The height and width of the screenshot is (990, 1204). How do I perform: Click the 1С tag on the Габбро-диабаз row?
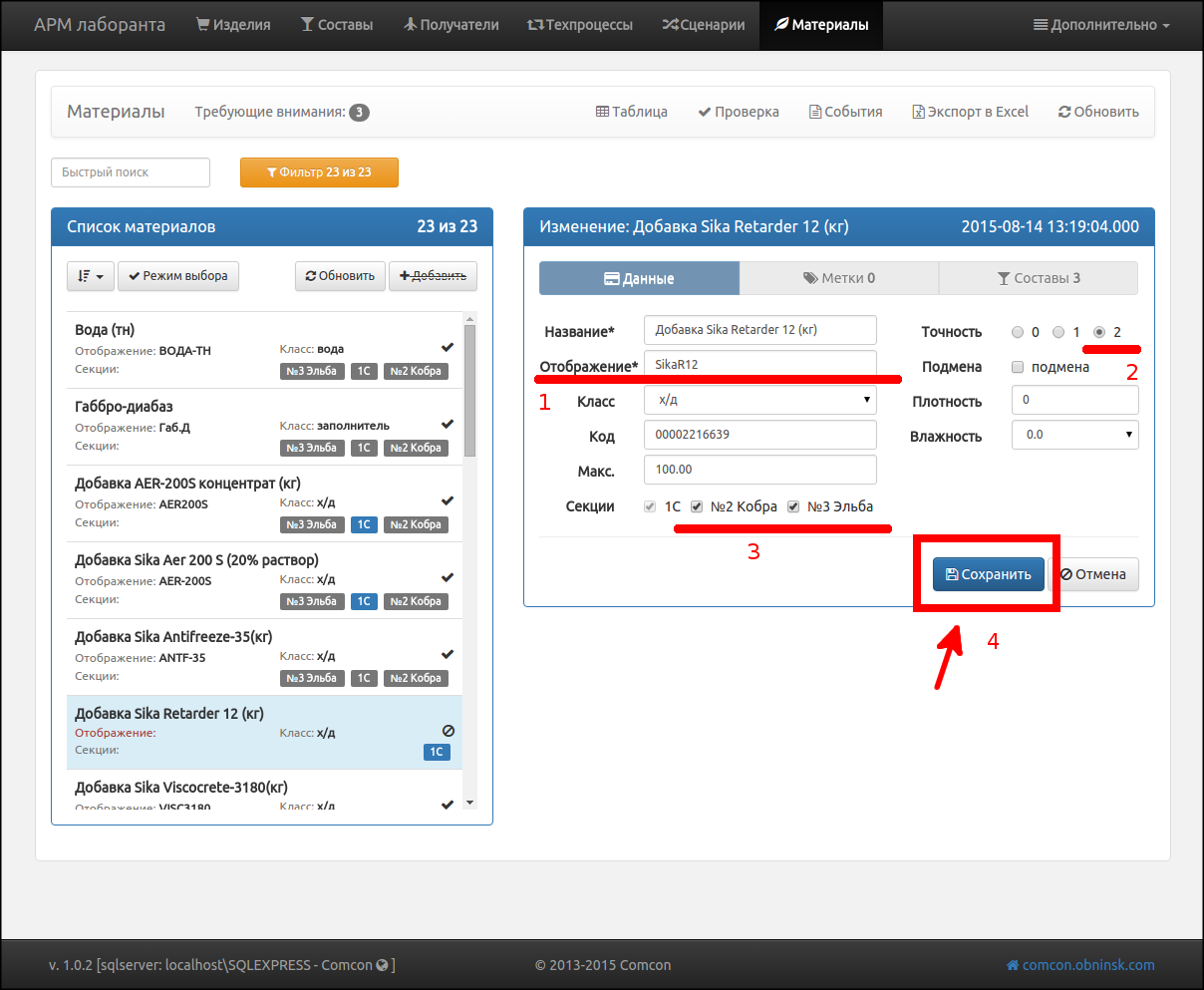[x=364, y=448]
